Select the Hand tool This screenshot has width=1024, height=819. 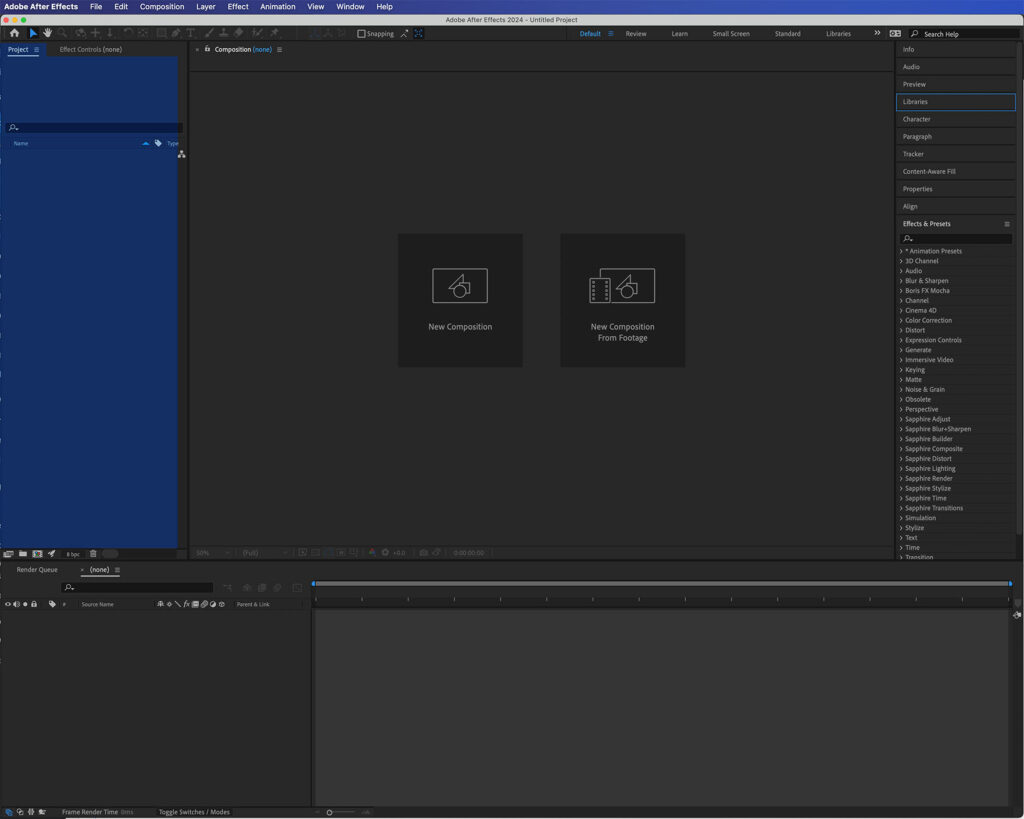(x=48, y=33)
